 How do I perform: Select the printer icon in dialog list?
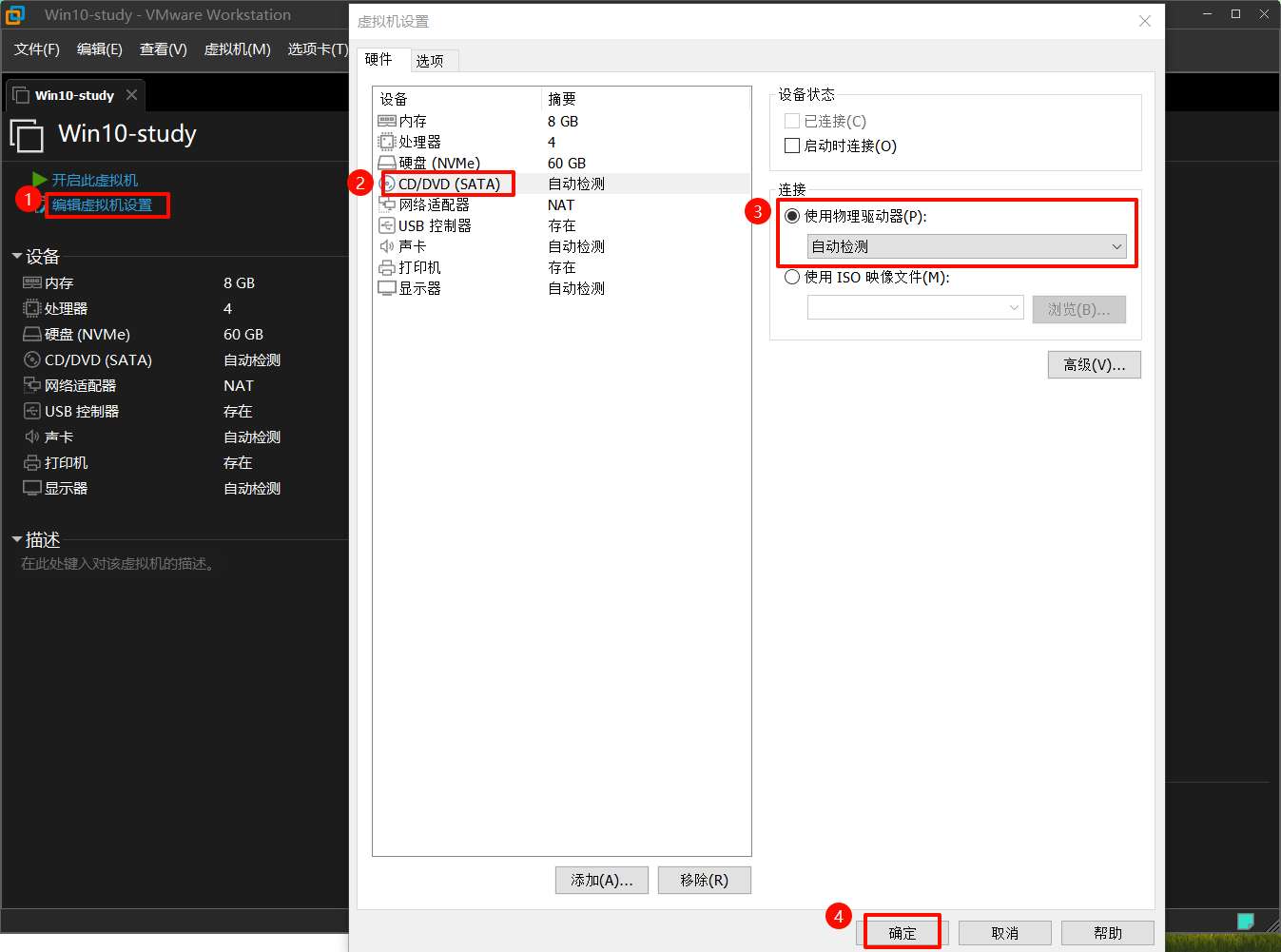pyautogui.click(x=386, y=267)
